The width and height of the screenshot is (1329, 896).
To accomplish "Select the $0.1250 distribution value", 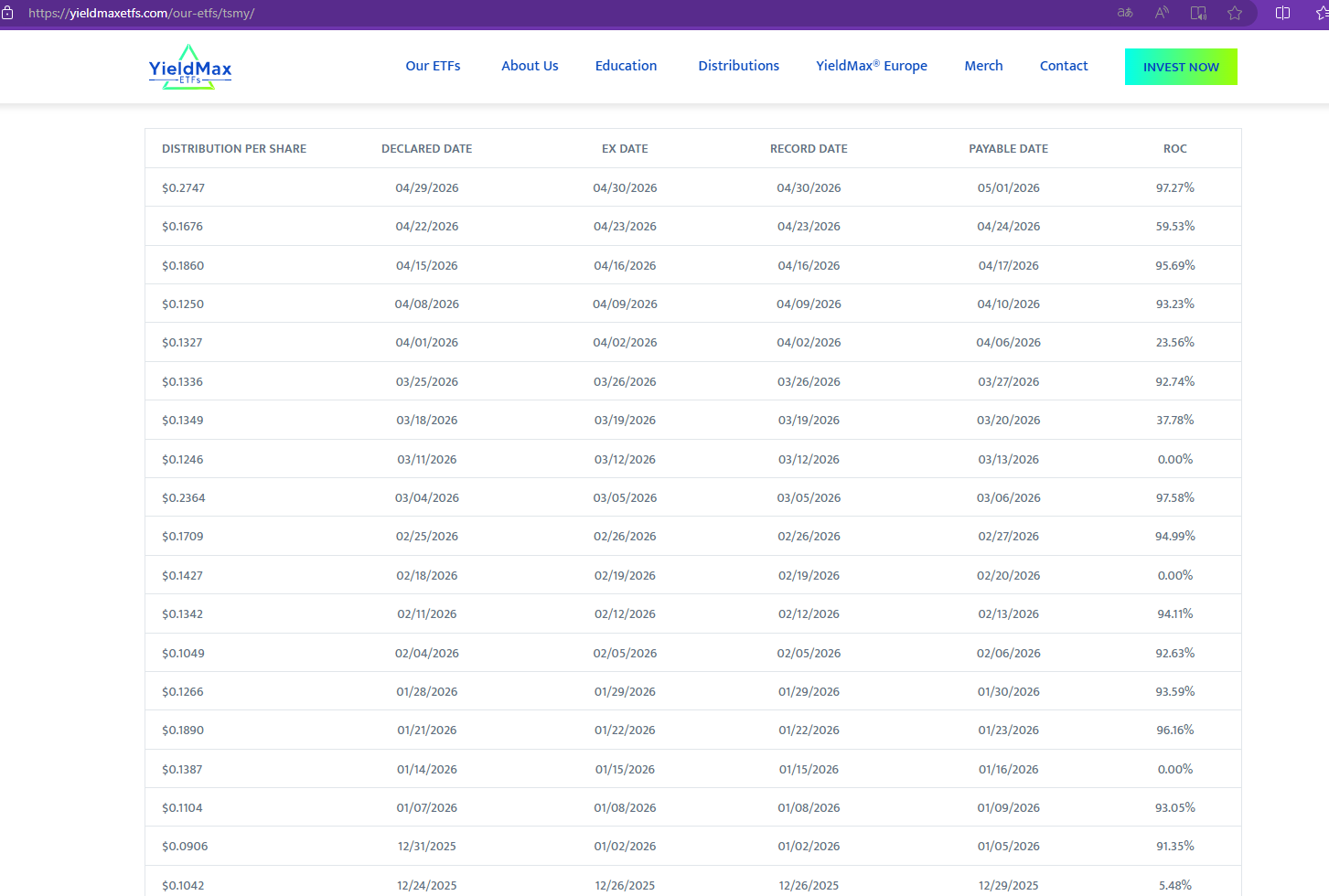I will 183,304.
